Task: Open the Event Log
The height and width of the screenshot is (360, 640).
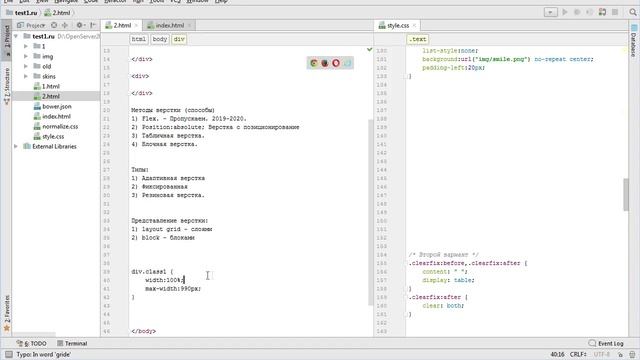Action: tap(606, 343)
